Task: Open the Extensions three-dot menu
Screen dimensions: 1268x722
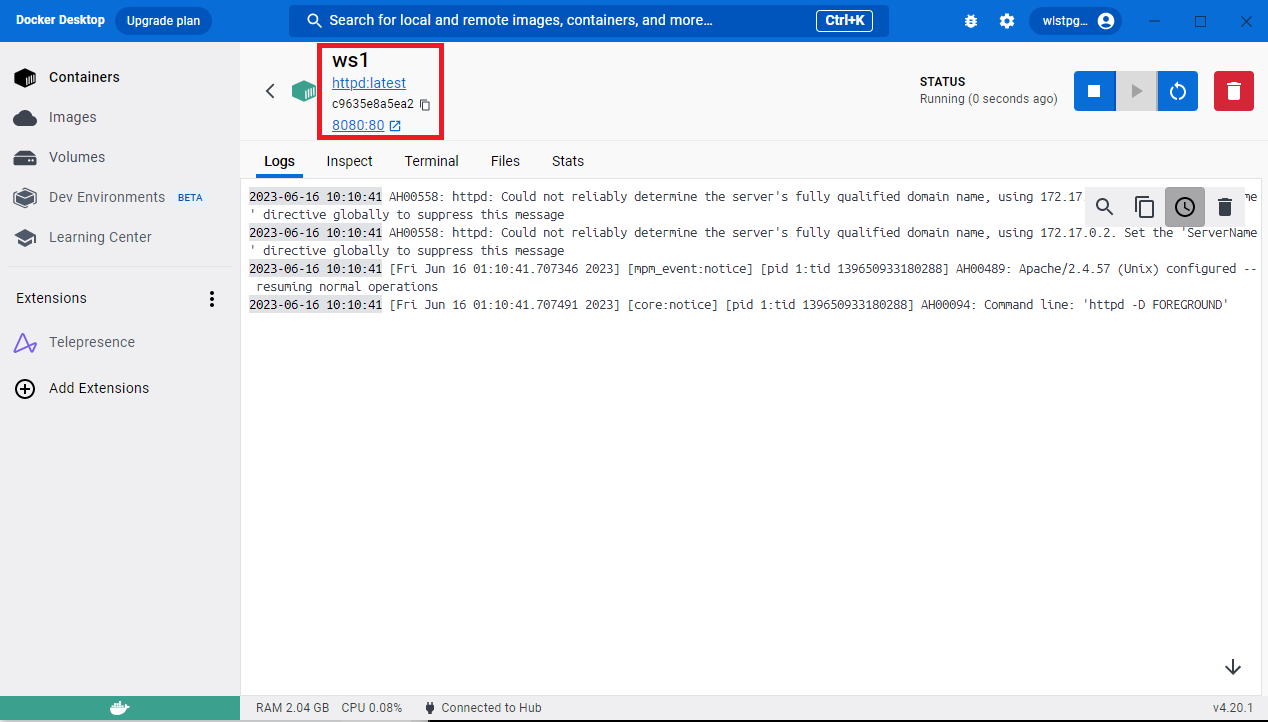Action: click(x=211, y=299)
